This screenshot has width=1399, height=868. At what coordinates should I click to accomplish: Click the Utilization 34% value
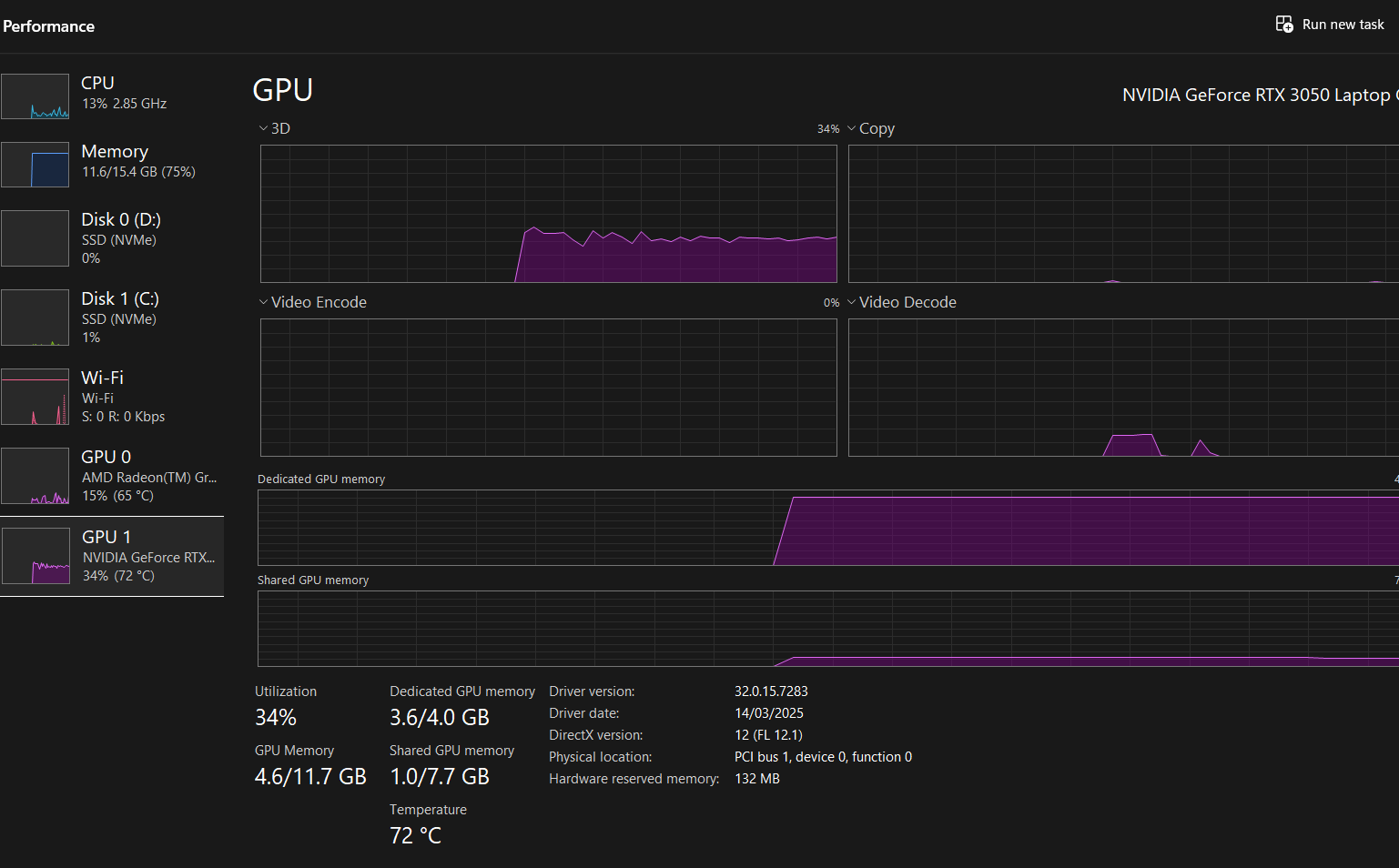276,718
